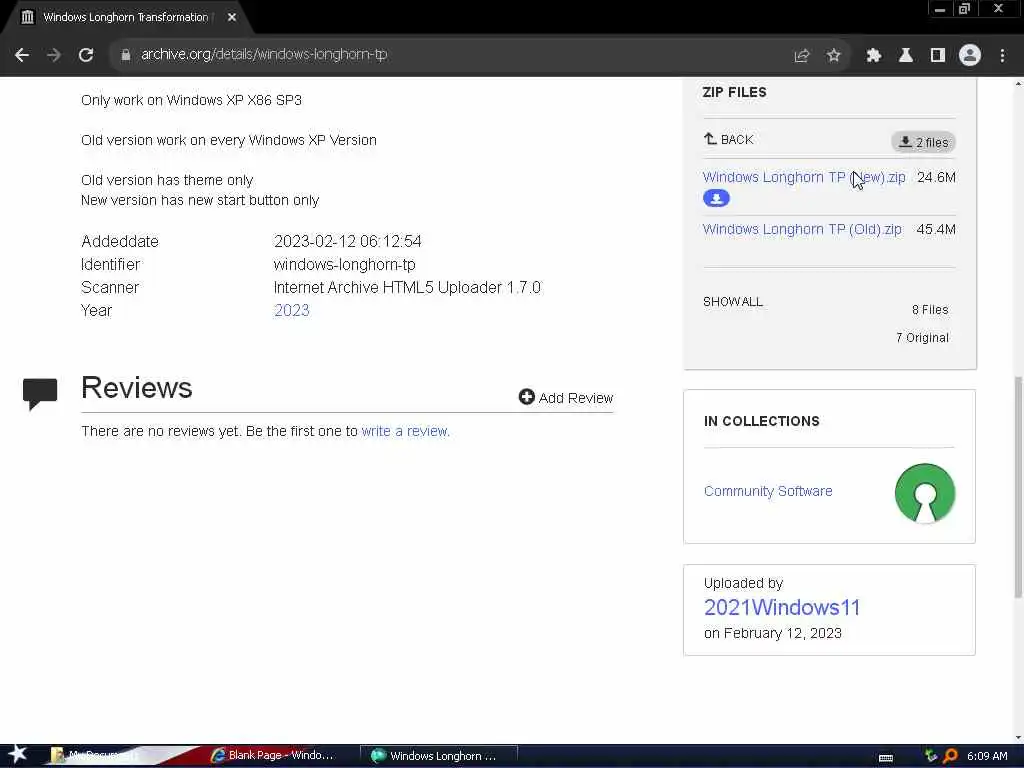Click the blue download badge under New.zip
This screenshot has width=1024, height=768.
pyautogui.click(x=716, y=199)
